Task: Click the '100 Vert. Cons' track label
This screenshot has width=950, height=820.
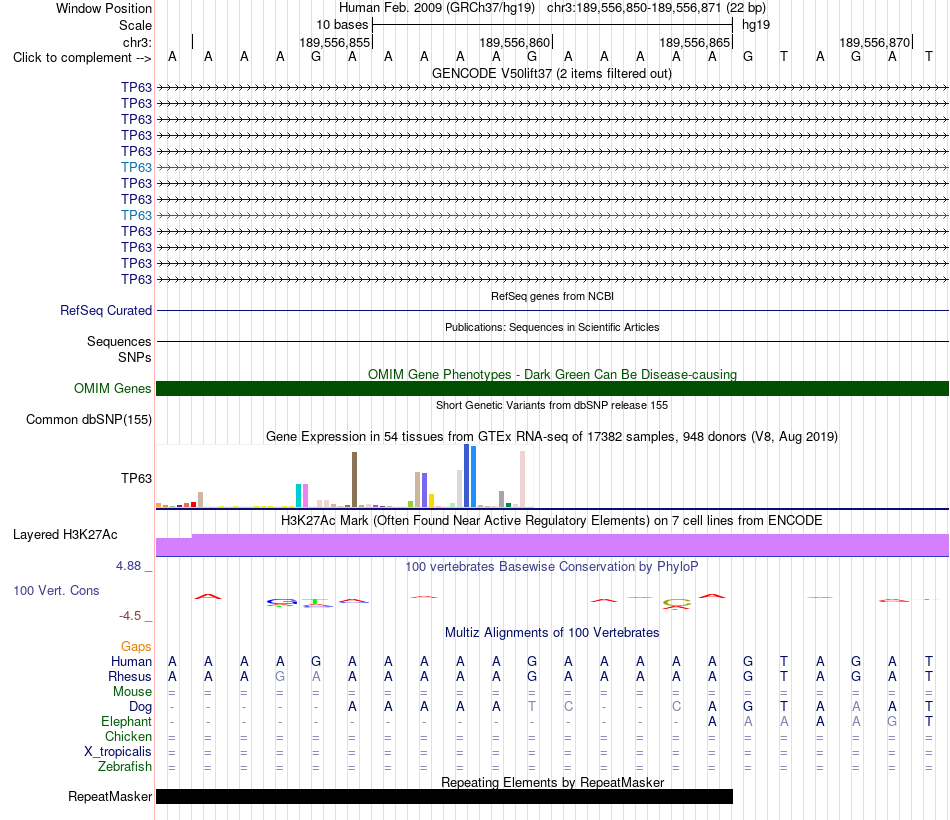Action: tap(56, 590)
